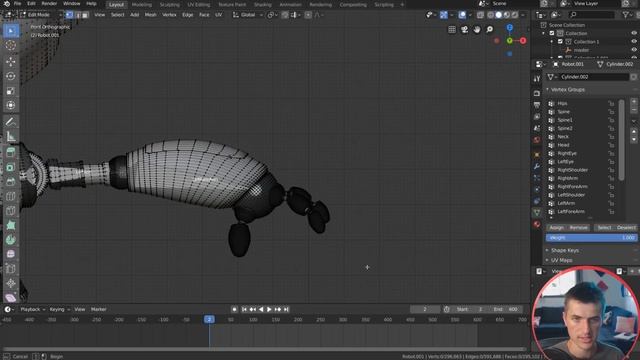Open the Playback dropdown in timeline

33,309
